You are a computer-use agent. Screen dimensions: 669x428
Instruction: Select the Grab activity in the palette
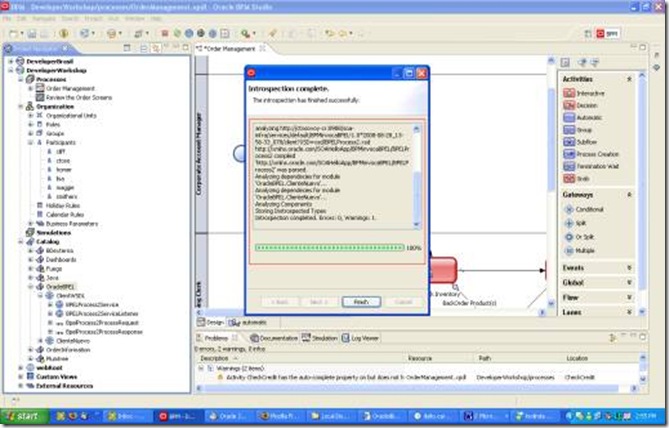[x=576, y=179]
